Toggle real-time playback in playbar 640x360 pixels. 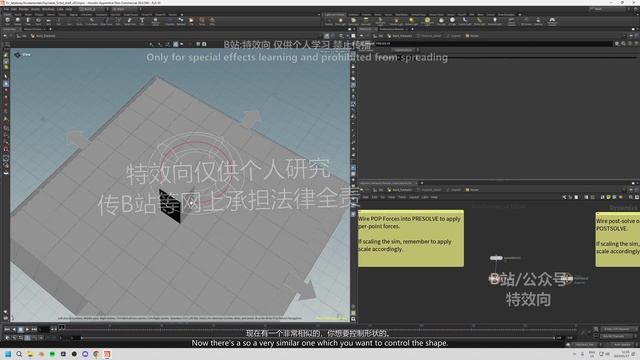pos(7,338)
